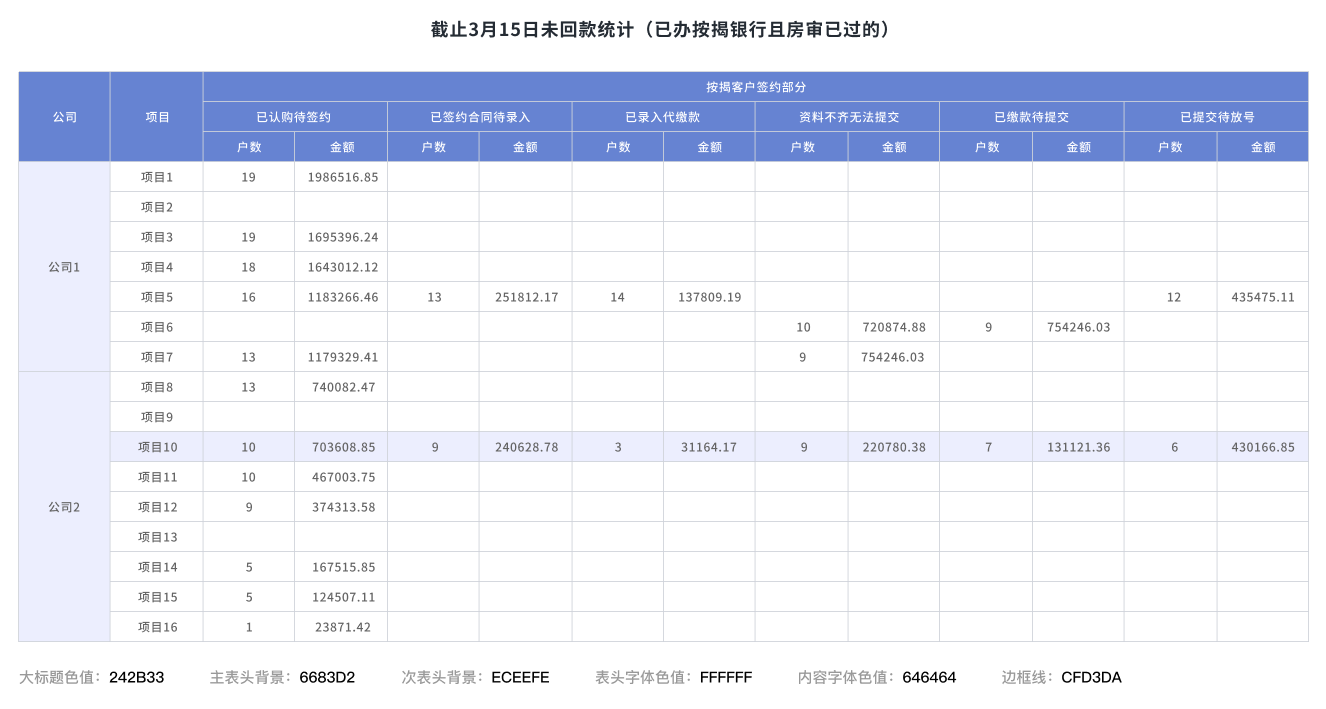Select 754246.03 in the 项目7 row
This screenshot has width=1326, height=709.
tap(894, 357)
